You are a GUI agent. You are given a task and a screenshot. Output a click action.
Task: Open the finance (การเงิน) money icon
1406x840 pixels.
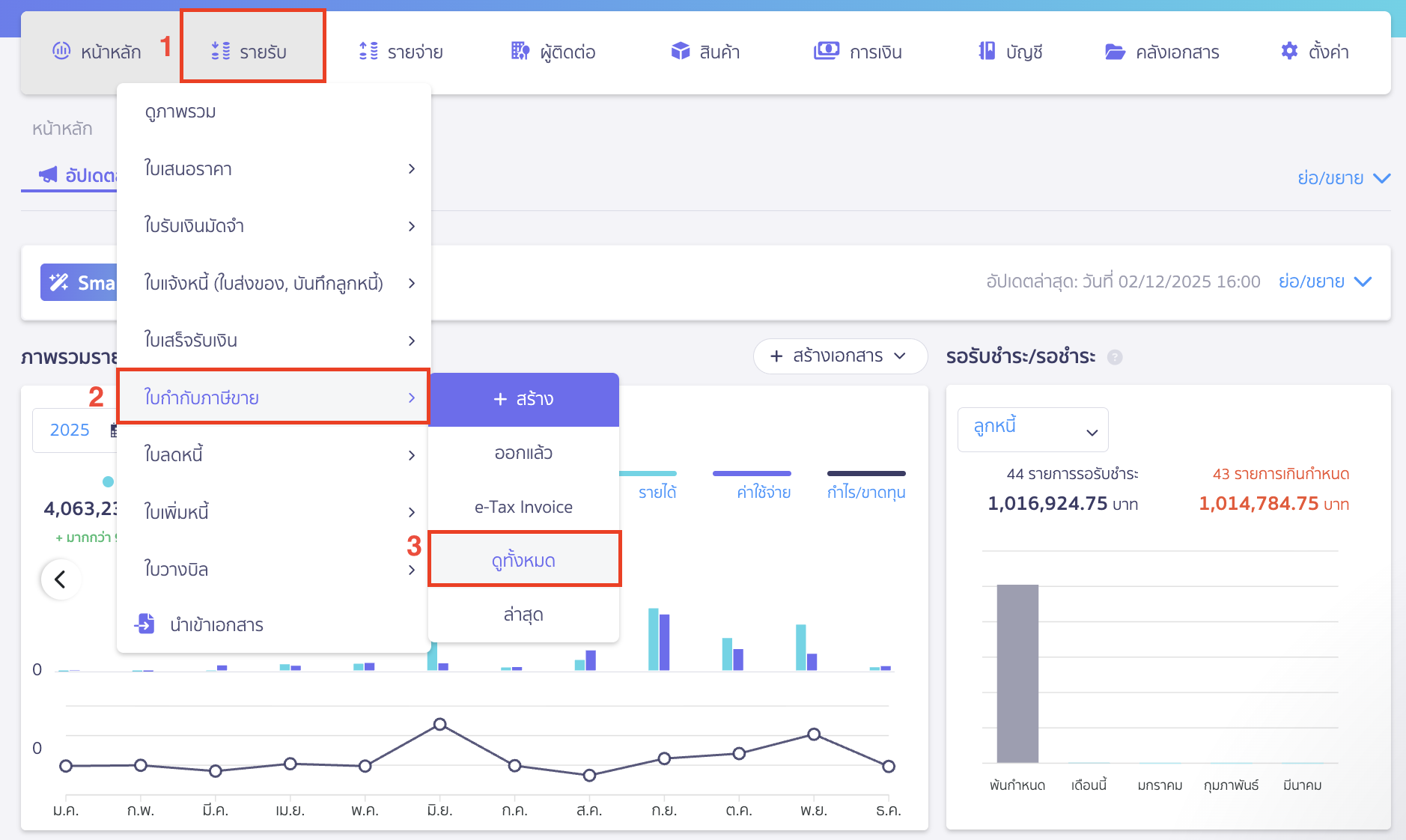coord(826,51)
